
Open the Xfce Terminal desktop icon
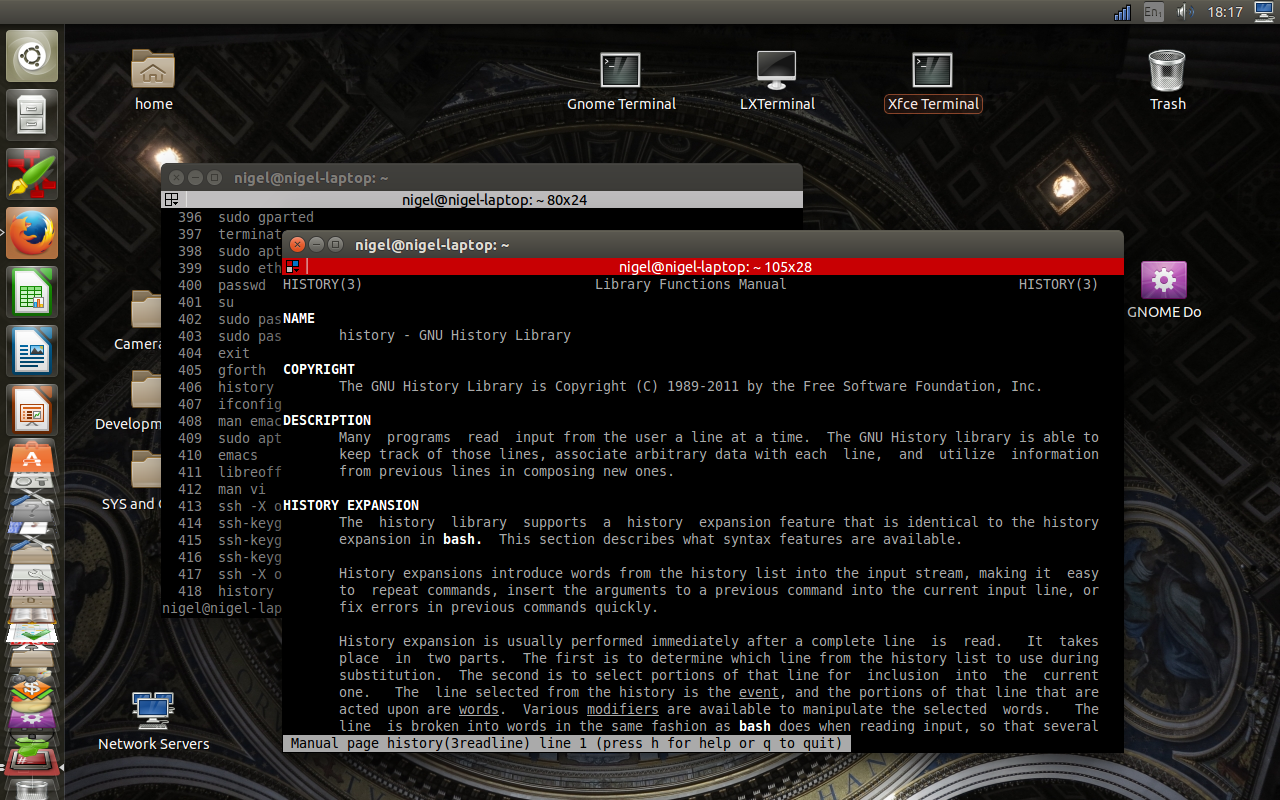click(x=933, y=82)
